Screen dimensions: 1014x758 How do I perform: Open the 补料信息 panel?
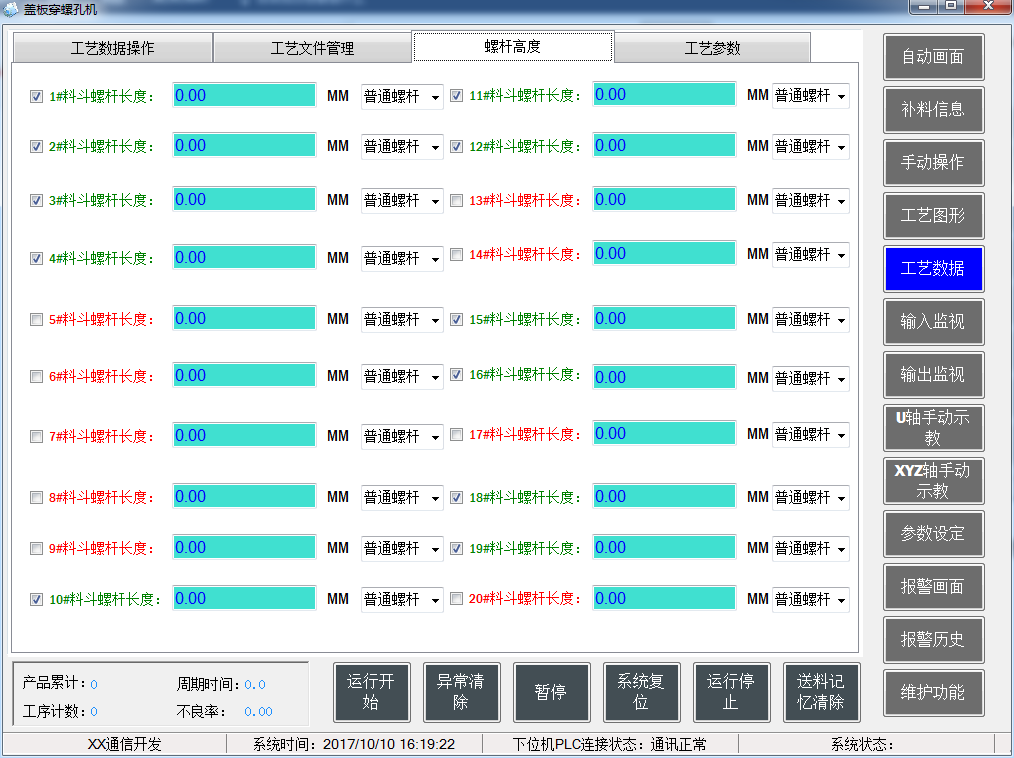[933, 110]
